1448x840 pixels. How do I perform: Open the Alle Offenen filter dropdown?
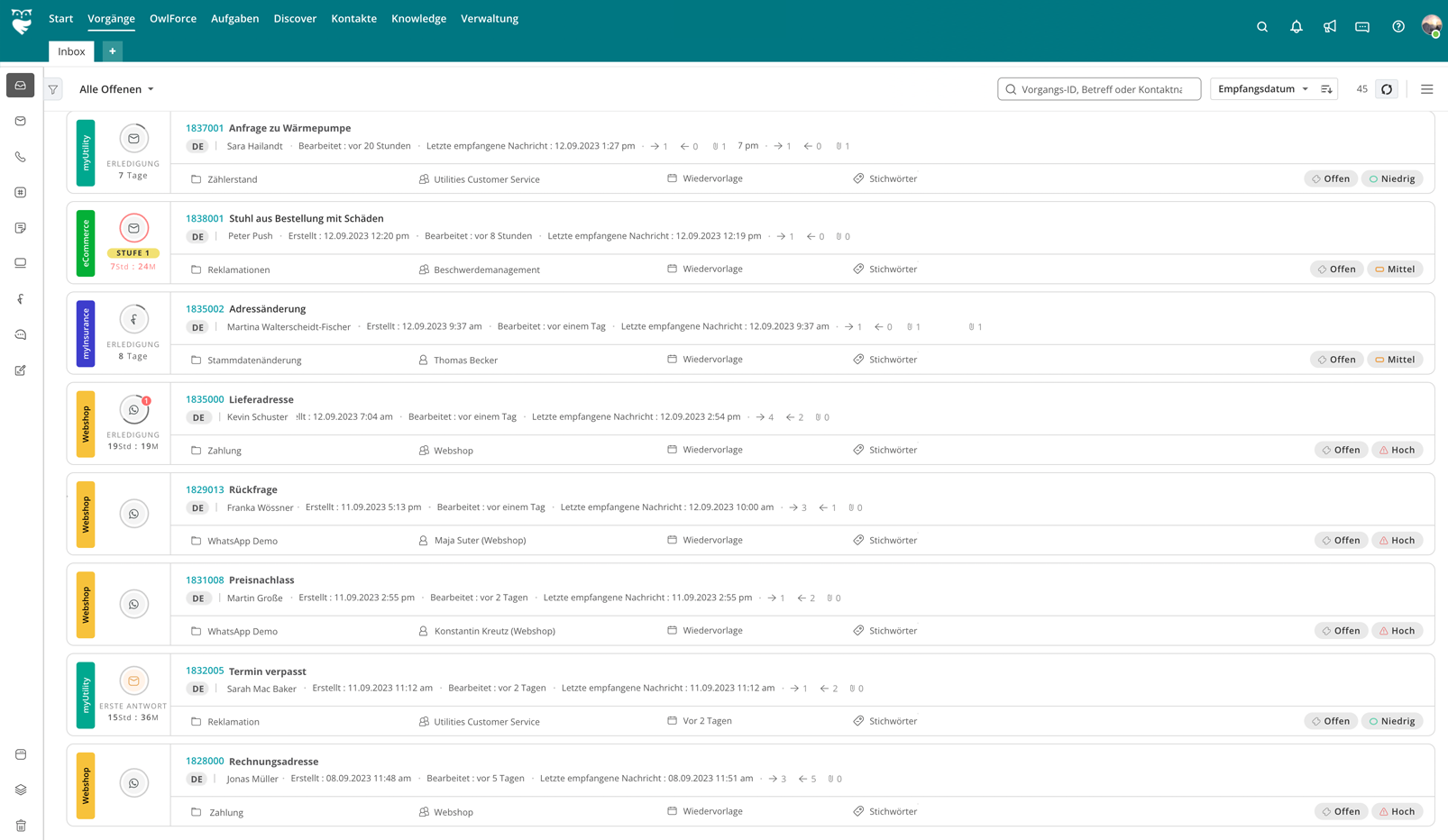click(115, 88)
